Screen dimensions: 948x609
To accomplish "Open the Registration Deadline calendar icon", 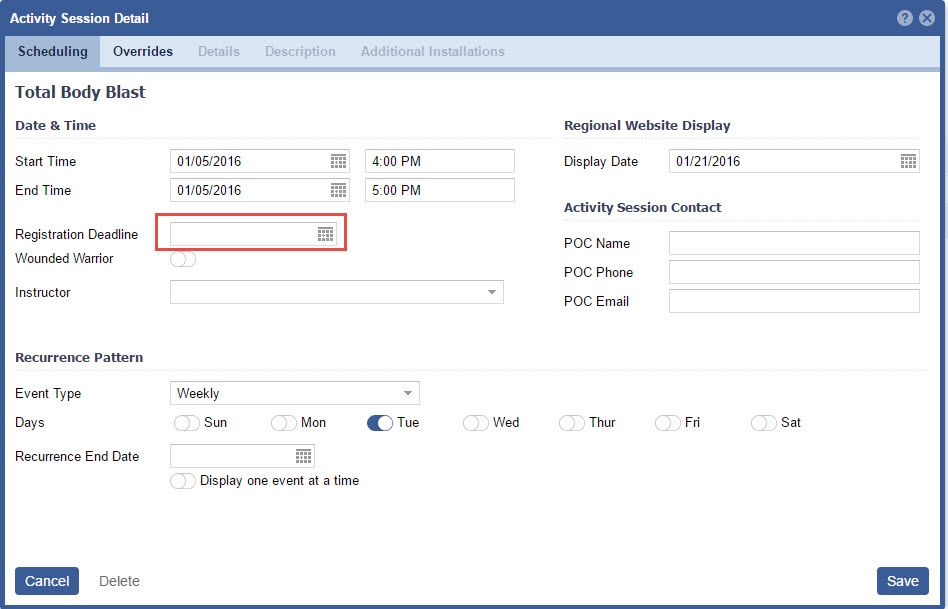I will [325, 234].
